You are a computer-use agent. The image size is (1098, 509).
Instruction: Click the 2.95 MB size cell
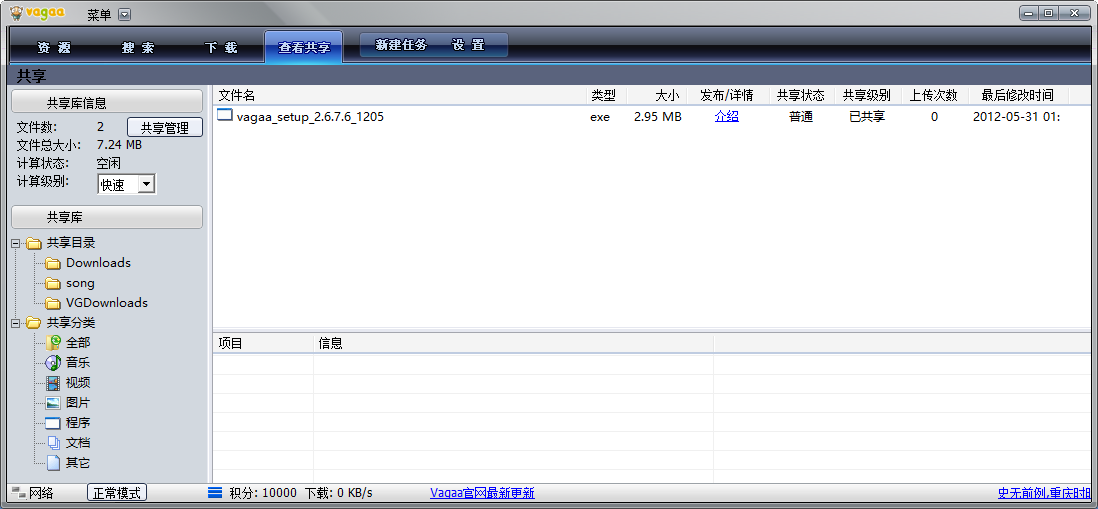coord(658,117)
